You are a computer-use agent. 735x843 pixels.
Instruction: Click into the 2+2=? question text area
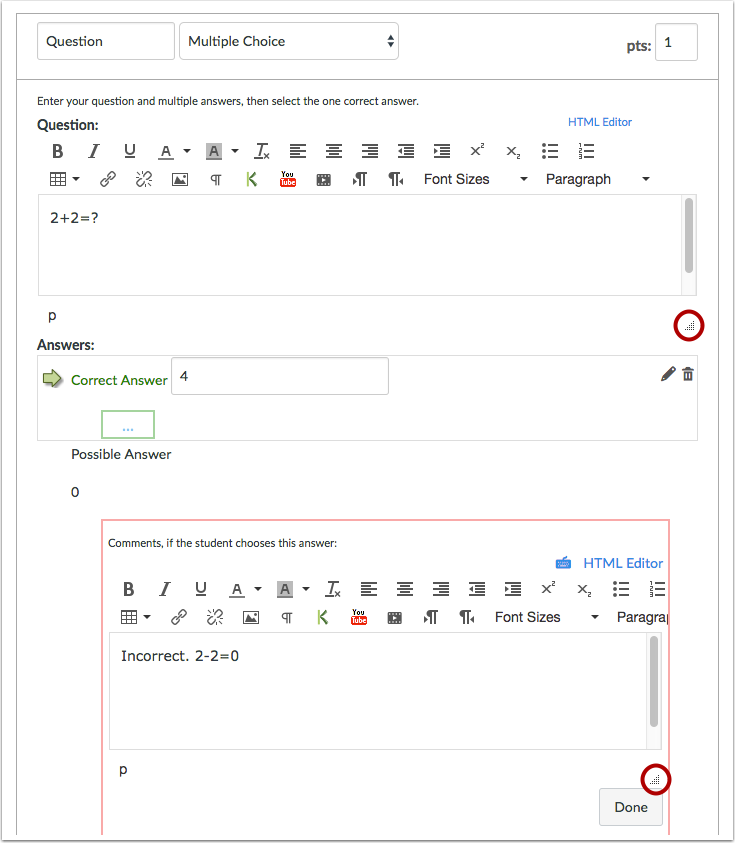tap(360, 245)
